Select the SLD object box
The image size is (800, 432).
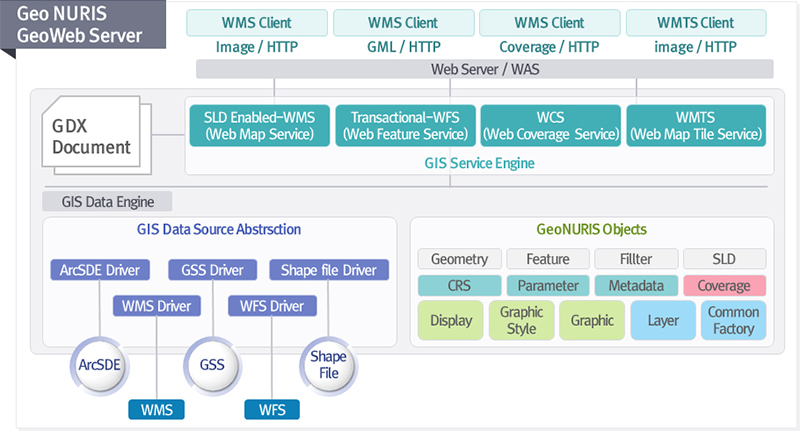(724, 259)
